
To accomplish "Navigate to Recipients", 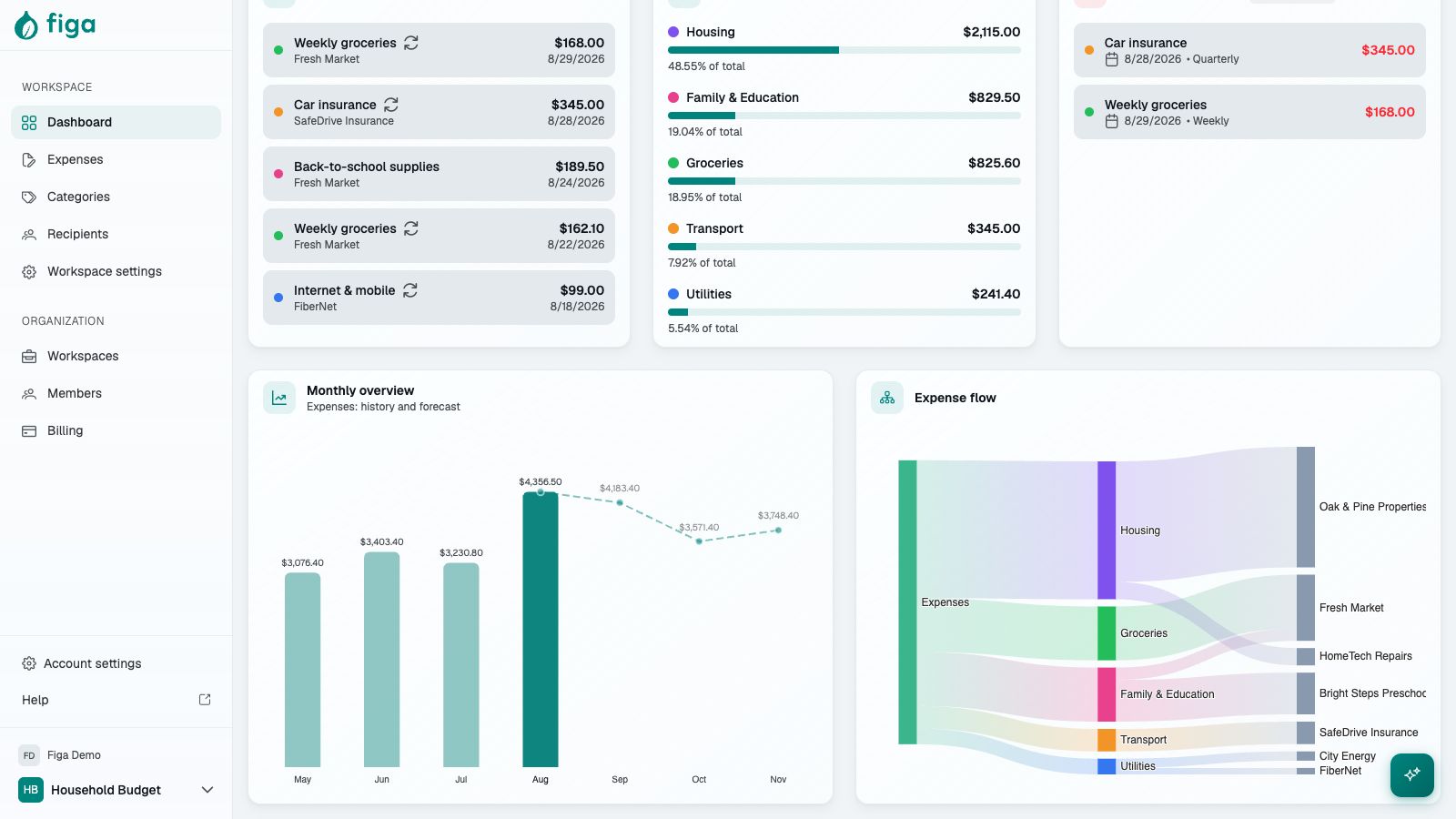I will point(116,234).
